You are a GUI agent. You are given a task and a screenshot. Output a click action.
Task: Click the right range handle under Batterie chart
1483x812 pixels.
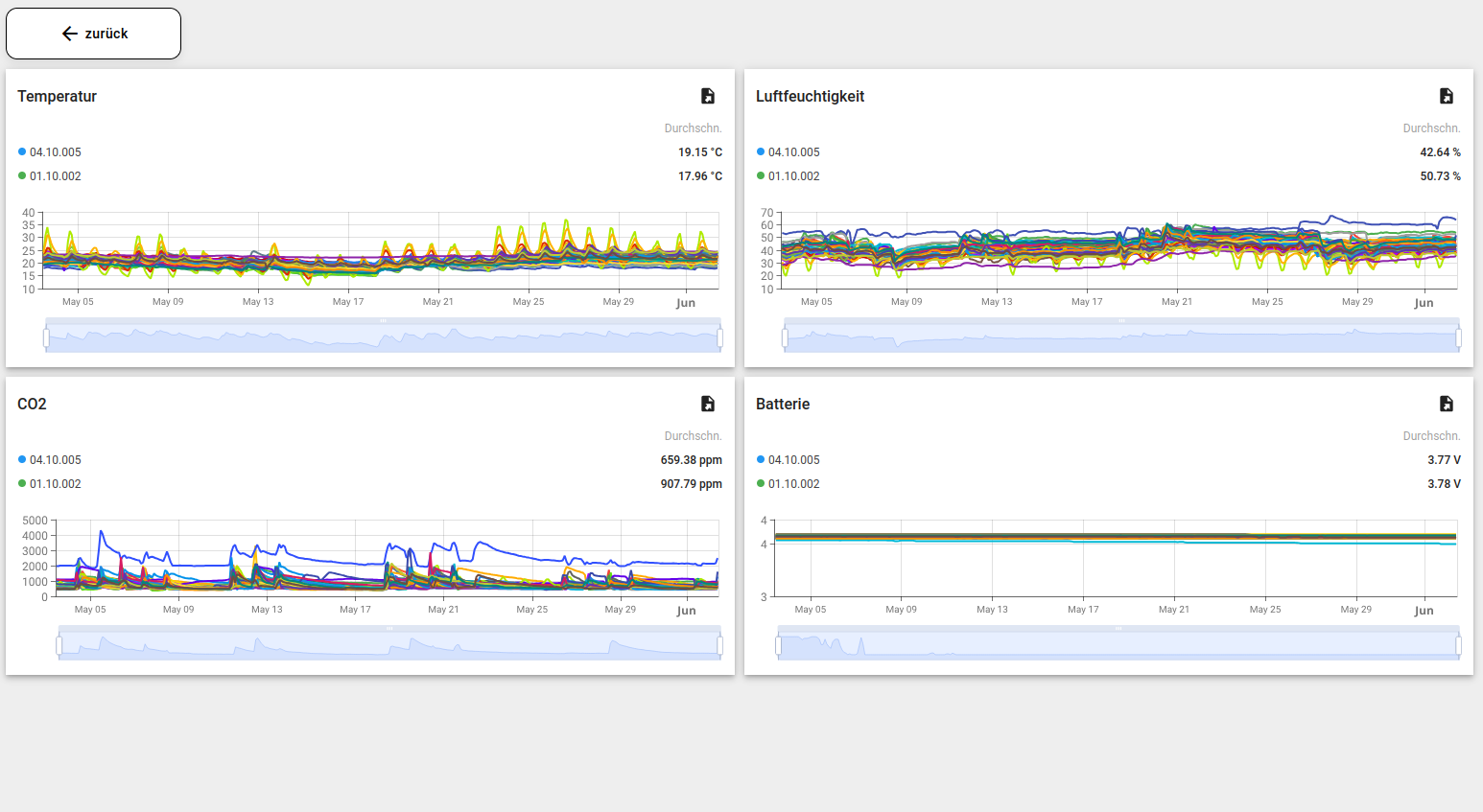[1458, 645]
